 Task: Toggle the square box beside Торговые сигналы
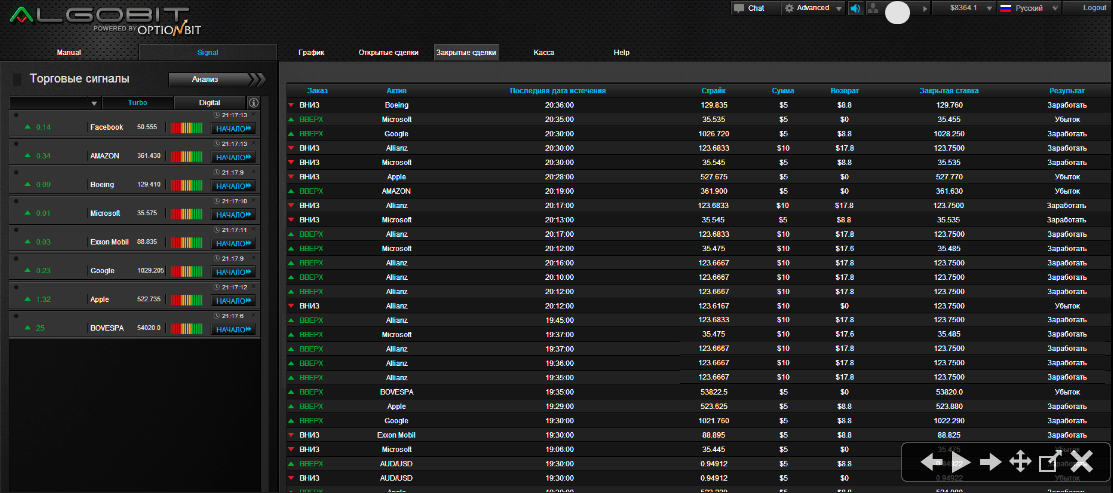click(x=17, y=79)
